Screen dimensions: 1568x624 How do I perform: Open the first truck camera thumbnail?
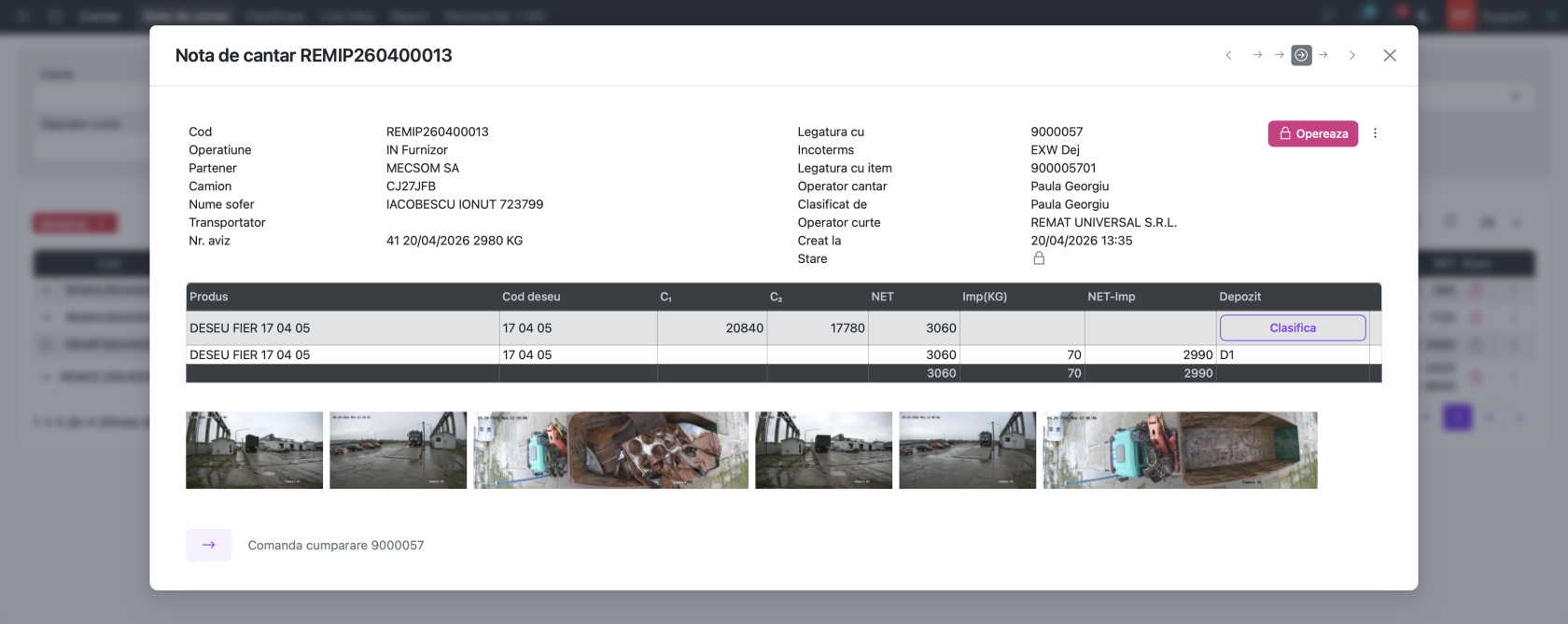(x=254, y=450)
